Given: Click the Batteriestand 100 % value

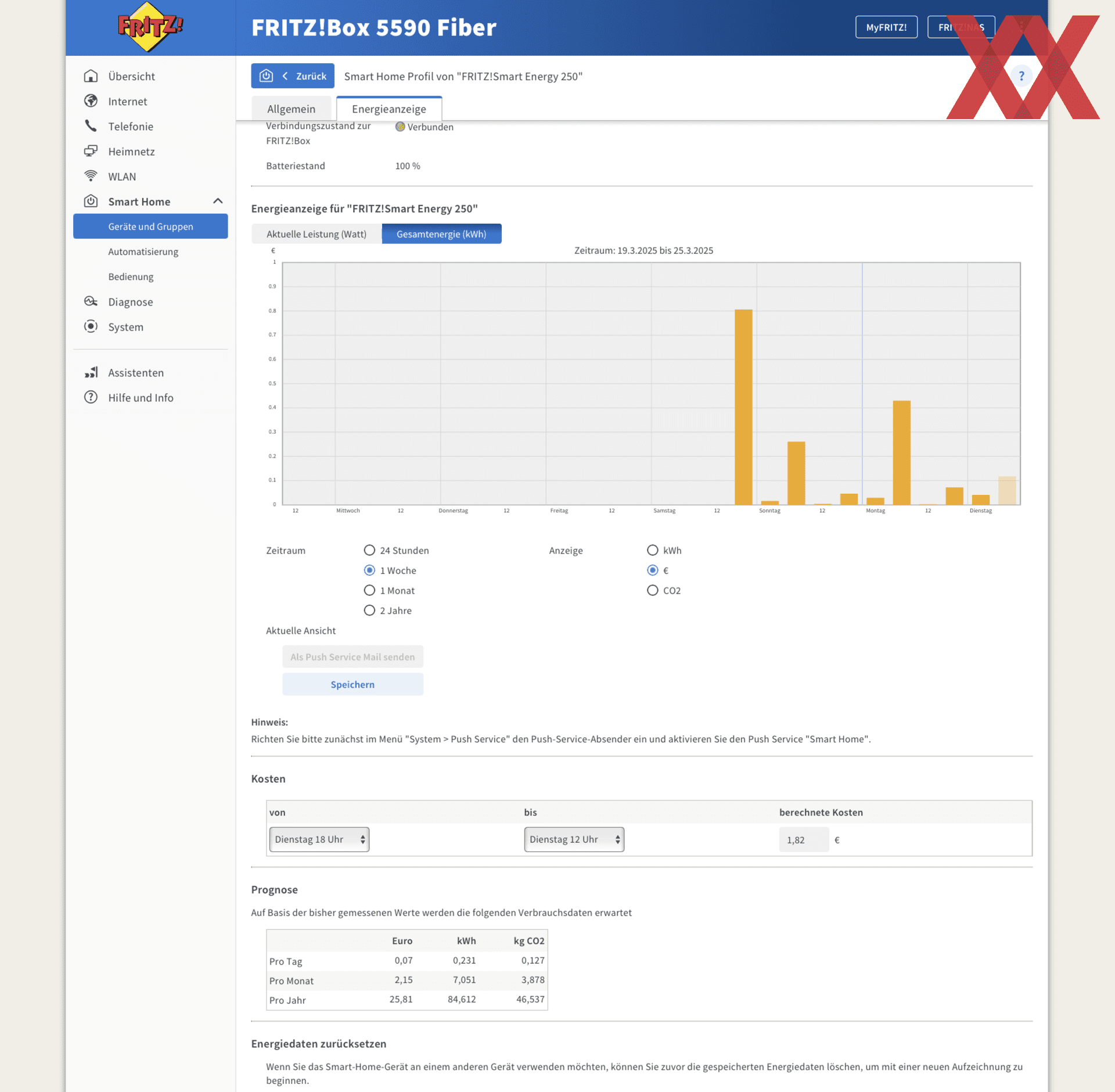Looking at the screenshot, I should point(408,166).
